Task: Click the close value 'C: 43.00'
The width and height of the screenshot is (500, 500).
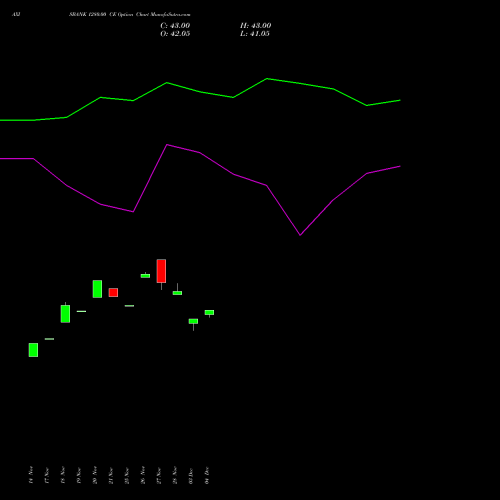Action: [175, 26]
